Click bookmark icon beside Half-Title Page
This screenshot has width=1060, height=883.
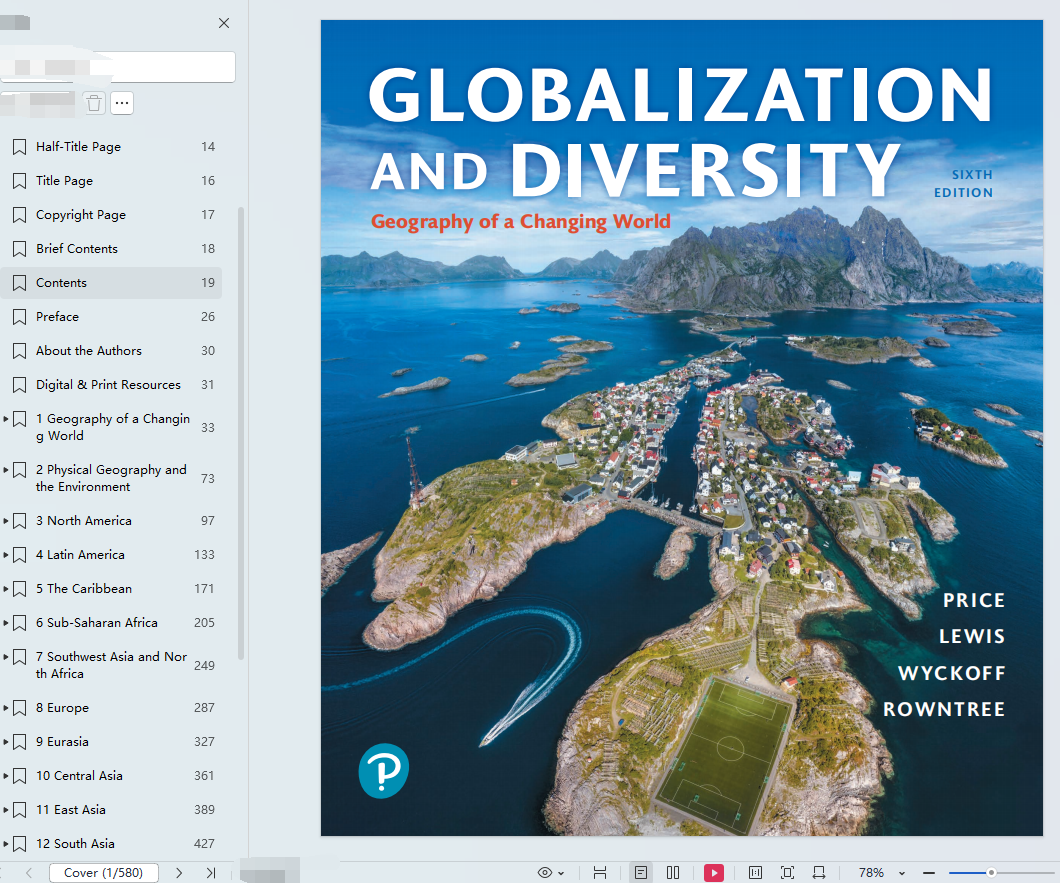point(20,147)
